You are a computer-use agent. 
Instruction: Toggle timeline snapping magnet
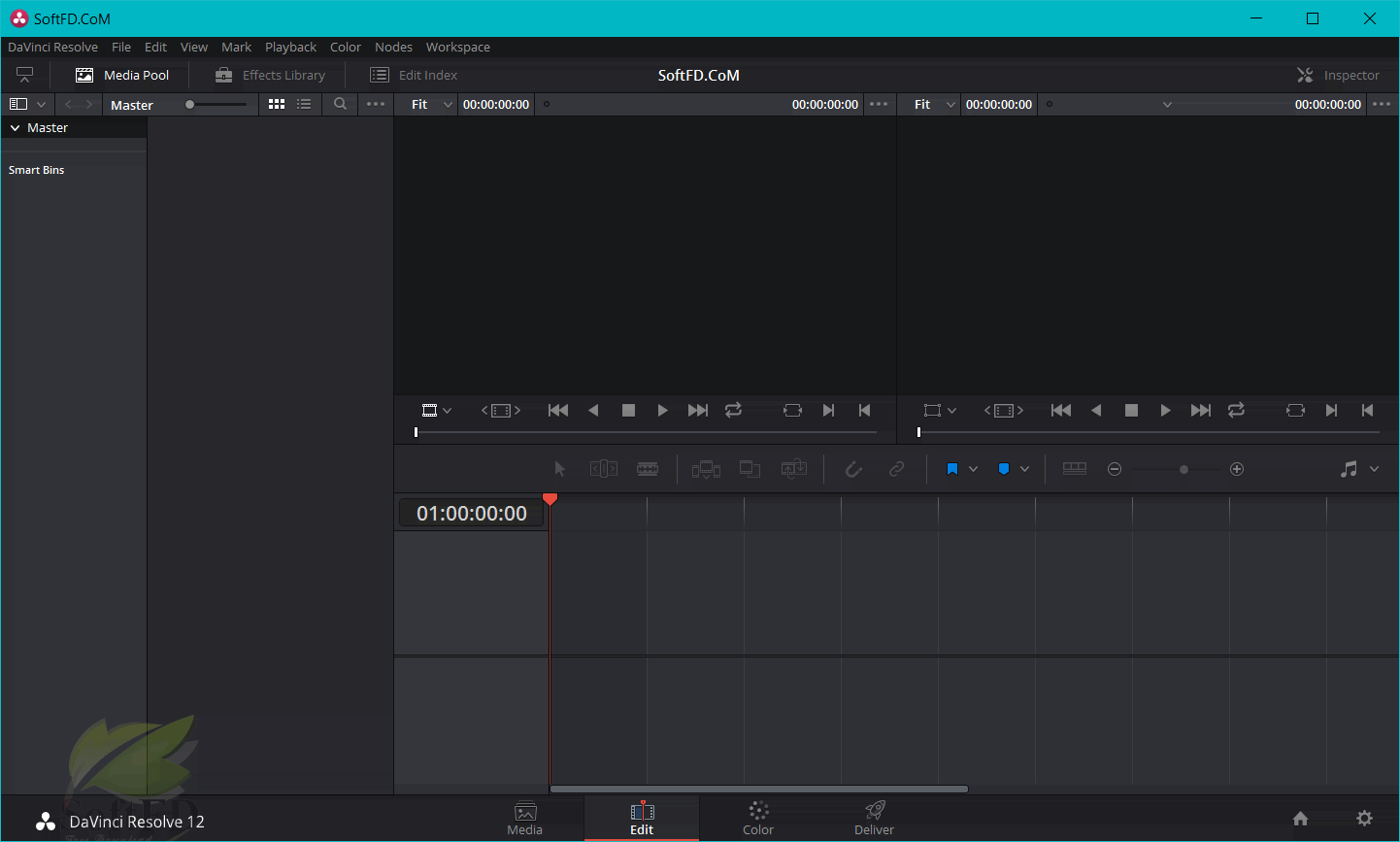853,469
